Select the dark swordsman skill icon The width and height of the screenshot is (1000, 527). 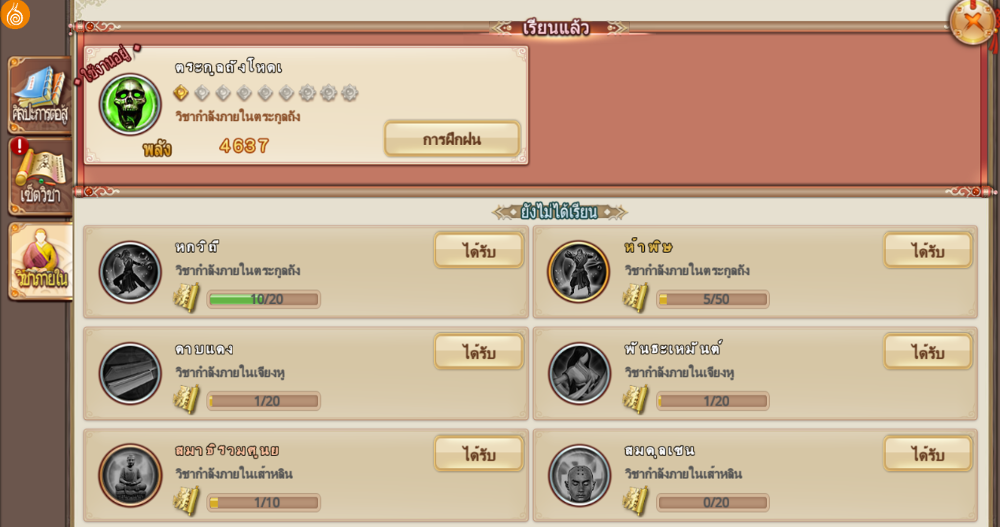[130, 272]
